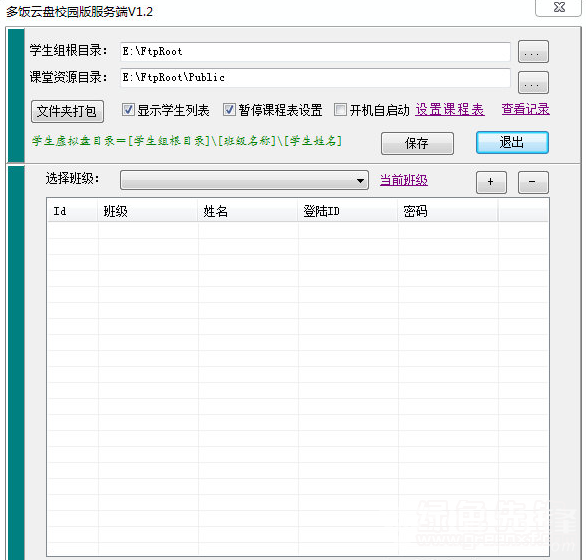Open the 设置课程表 link
586x560 pixels.
[x=450, y=110]
